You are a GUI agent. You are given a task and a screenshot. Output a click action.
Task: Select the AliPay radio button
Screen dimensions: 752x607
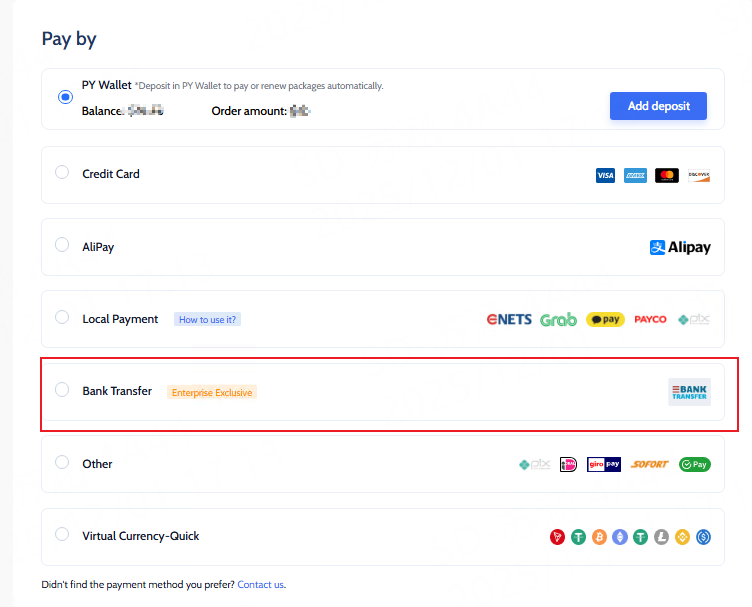coord(62,245)
